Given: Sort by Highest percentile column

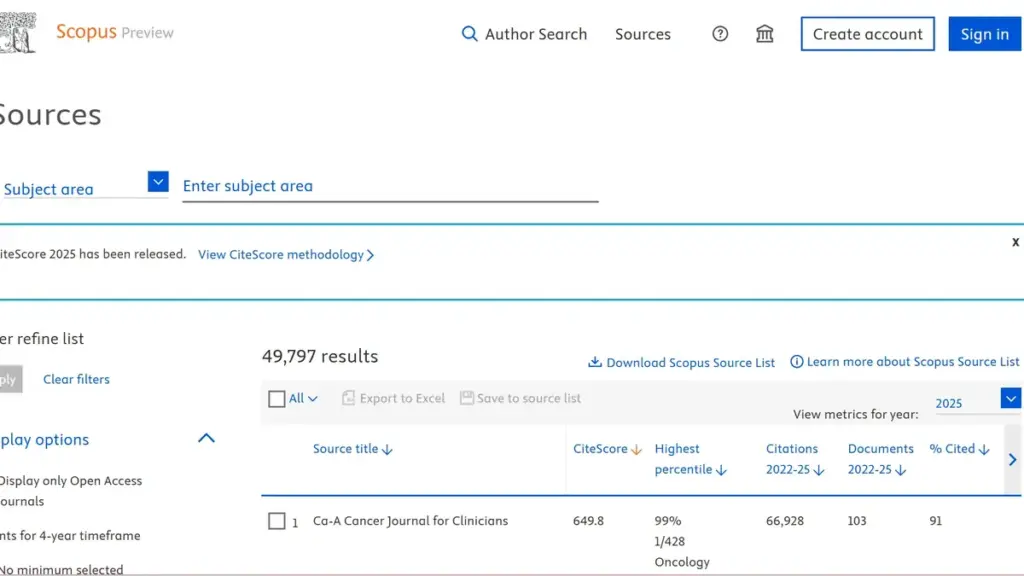Looking at the screenshot, I should click(x=683, y=459).
